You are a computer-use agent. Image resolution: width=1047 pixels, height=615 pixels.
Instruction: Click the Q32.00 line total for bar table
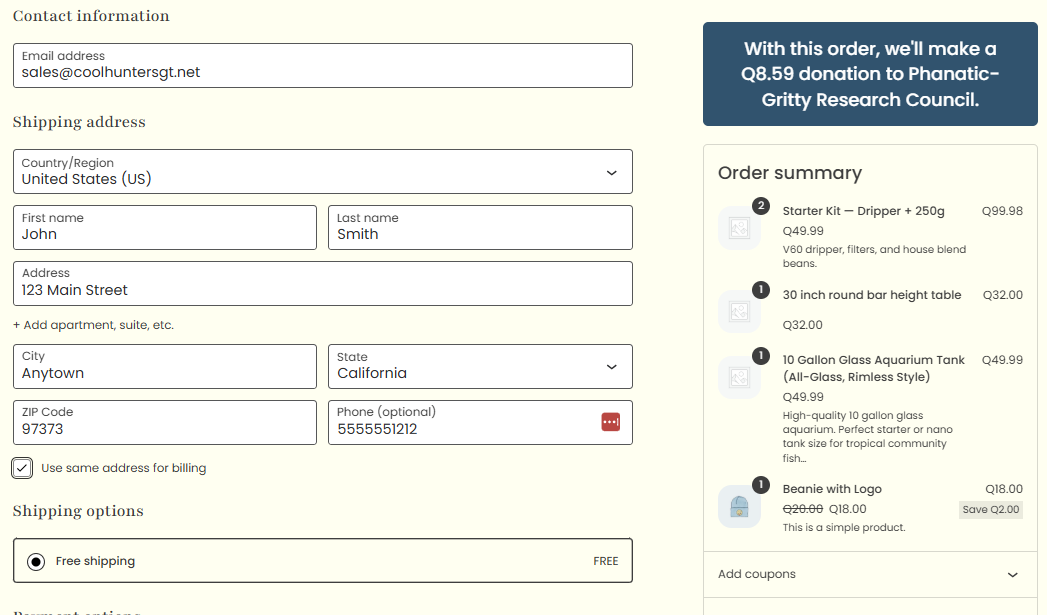tap(1002, 295)
